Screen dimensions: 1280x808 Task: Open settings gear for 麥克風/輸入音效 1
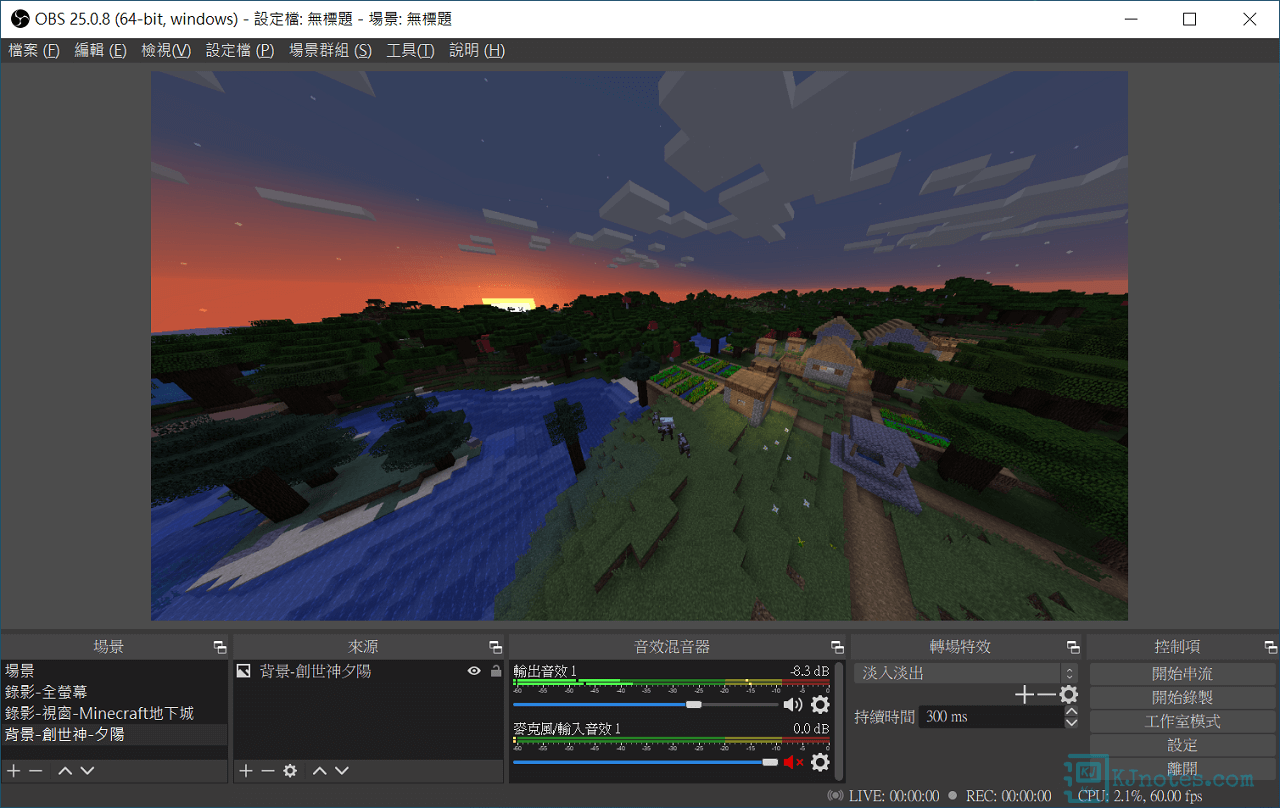[820, 762]
